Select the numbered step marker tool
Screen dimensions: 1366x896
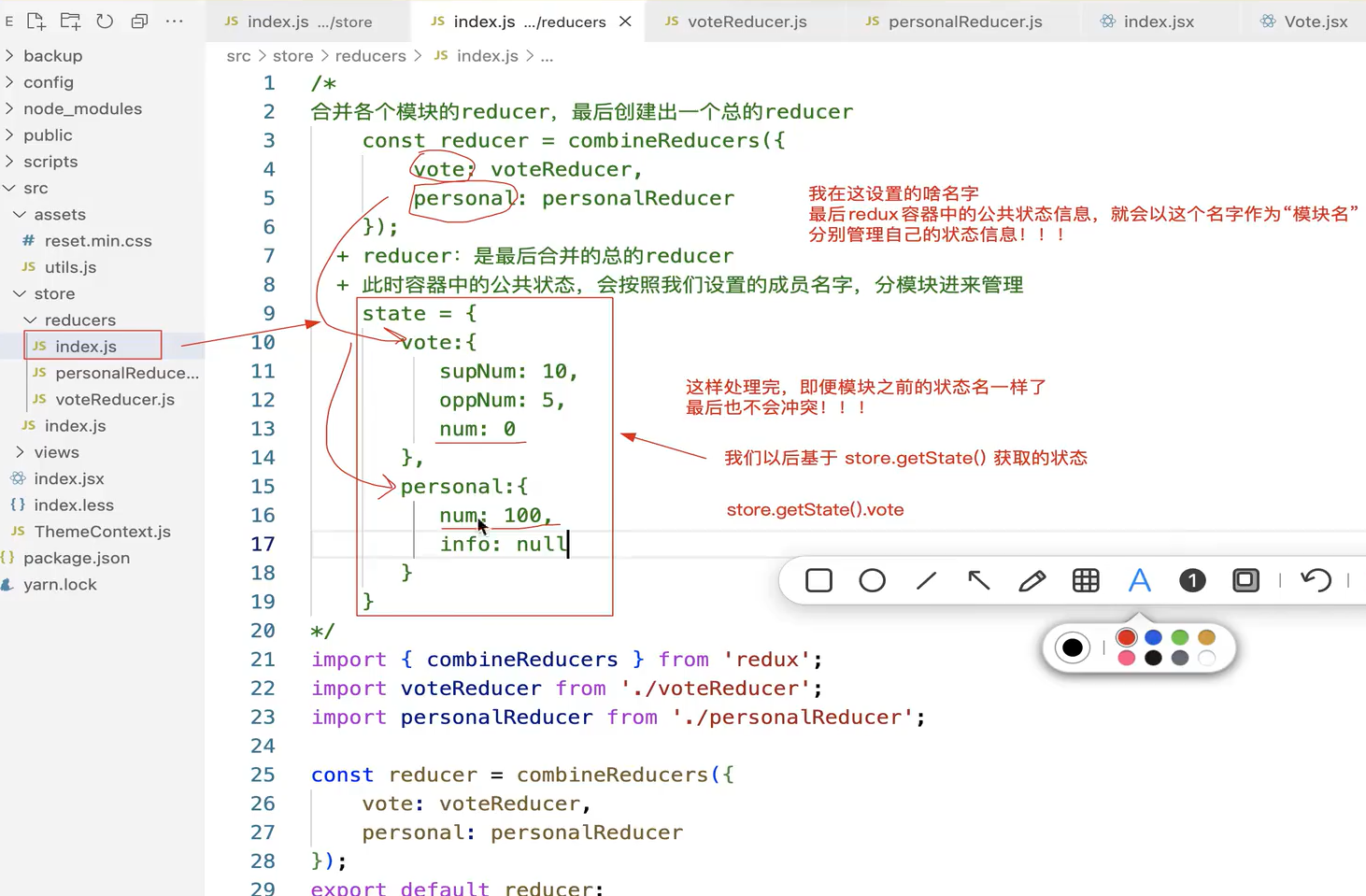tap(1192, 580)
